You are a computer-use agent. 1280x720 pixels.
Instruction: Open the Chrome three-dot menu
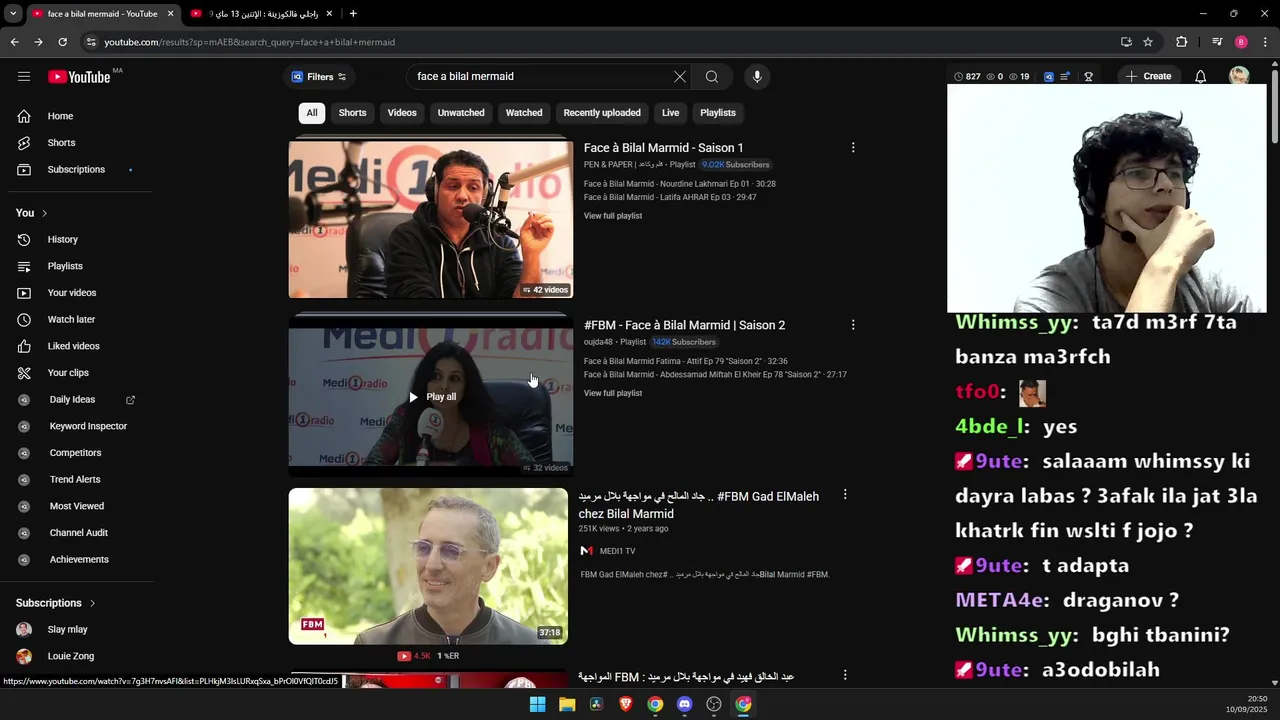(x=1266, y=42)
